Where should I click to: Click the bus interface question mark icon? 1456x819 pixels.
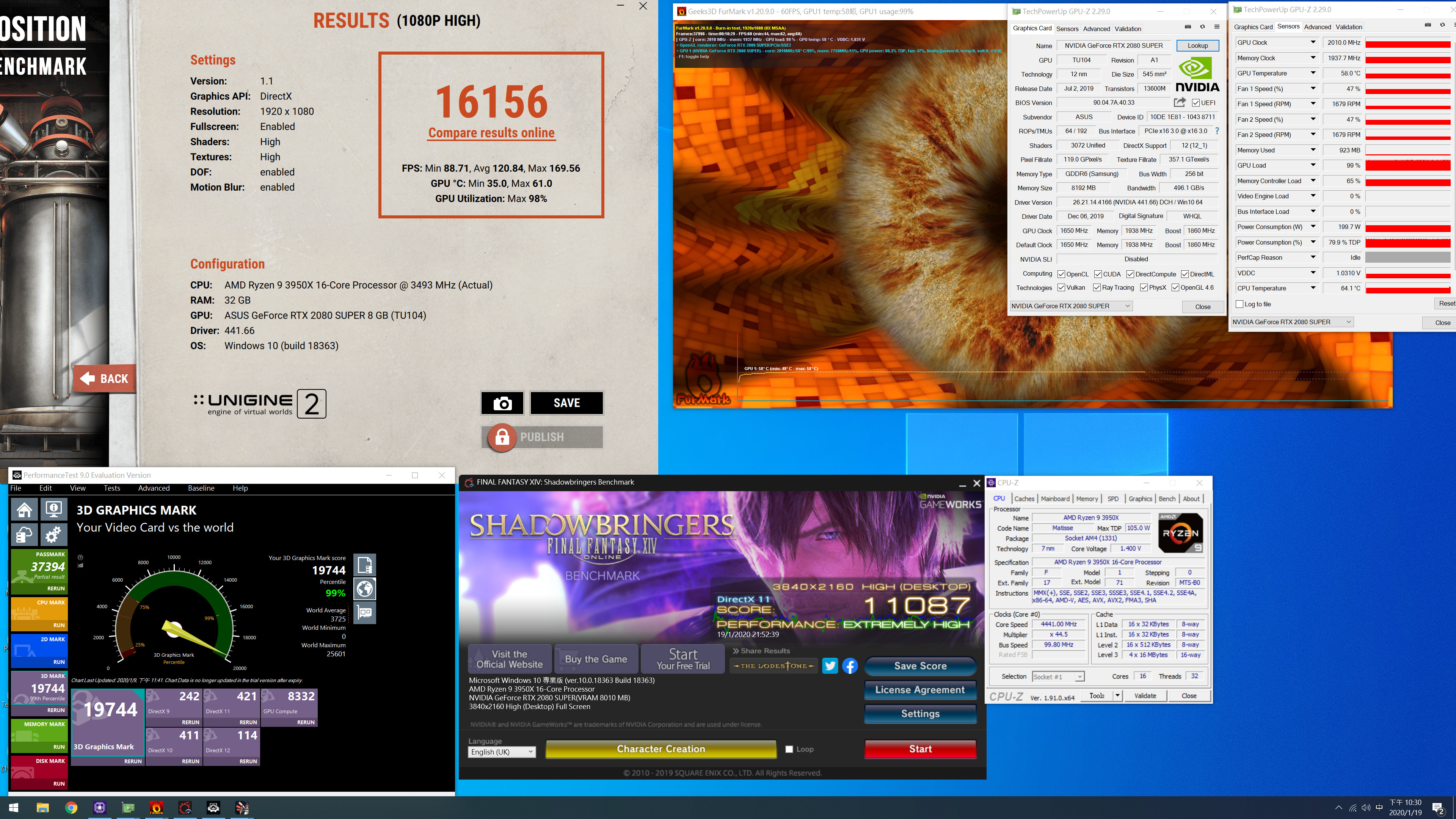1217,131
